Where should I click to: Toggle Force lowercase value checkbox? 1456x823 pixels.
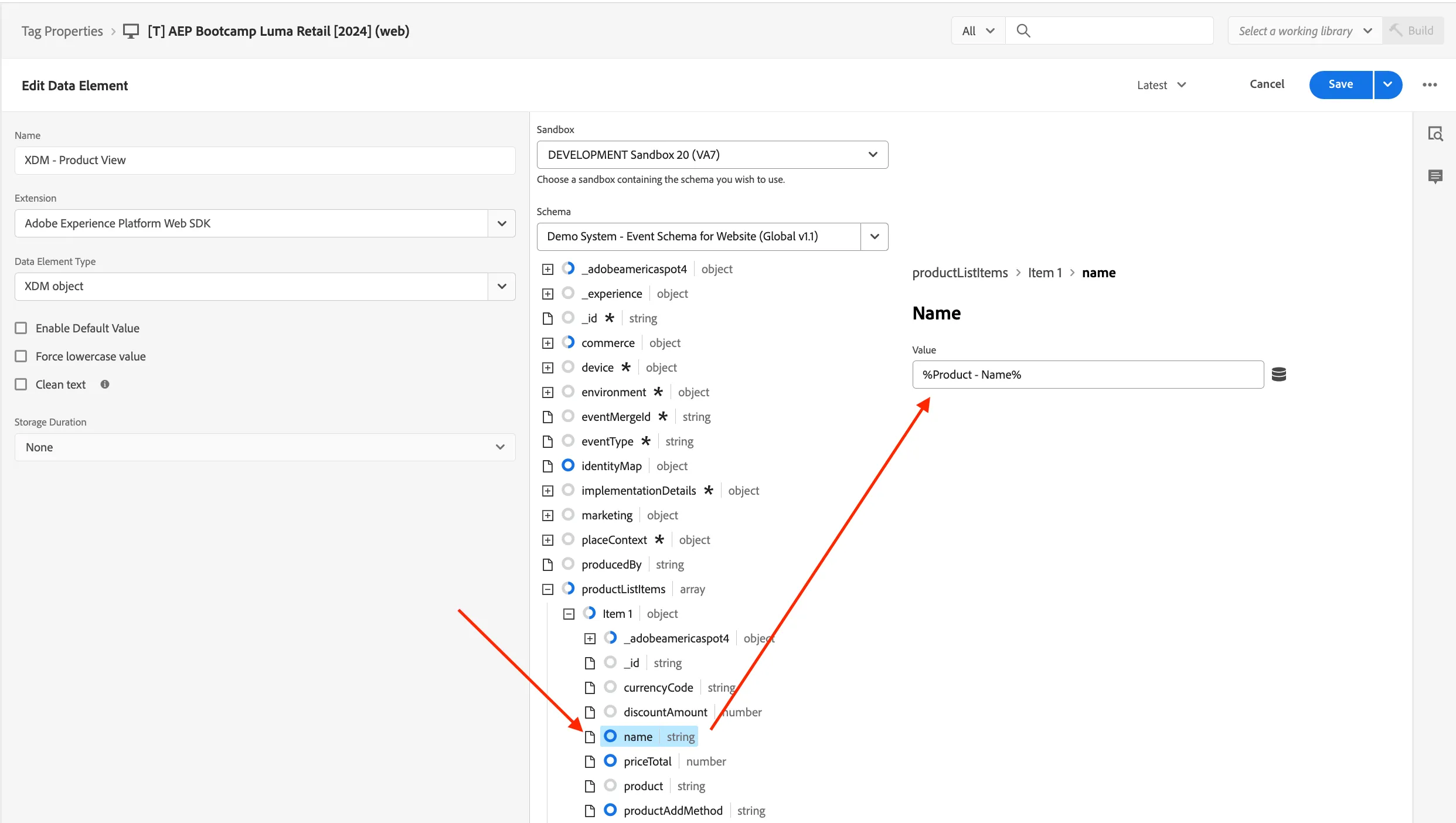(21, 356)
